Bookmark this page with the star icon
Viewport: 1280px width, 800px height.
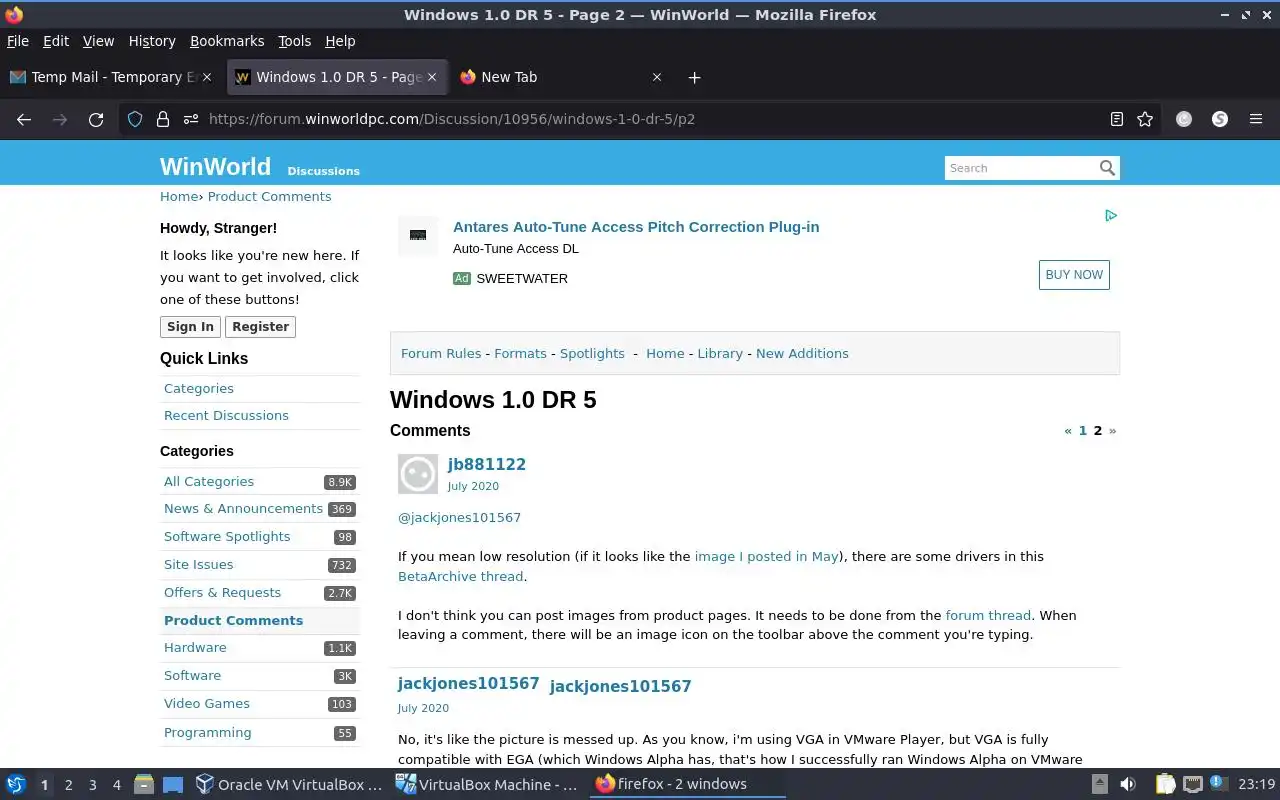(x=1145, y=119)
